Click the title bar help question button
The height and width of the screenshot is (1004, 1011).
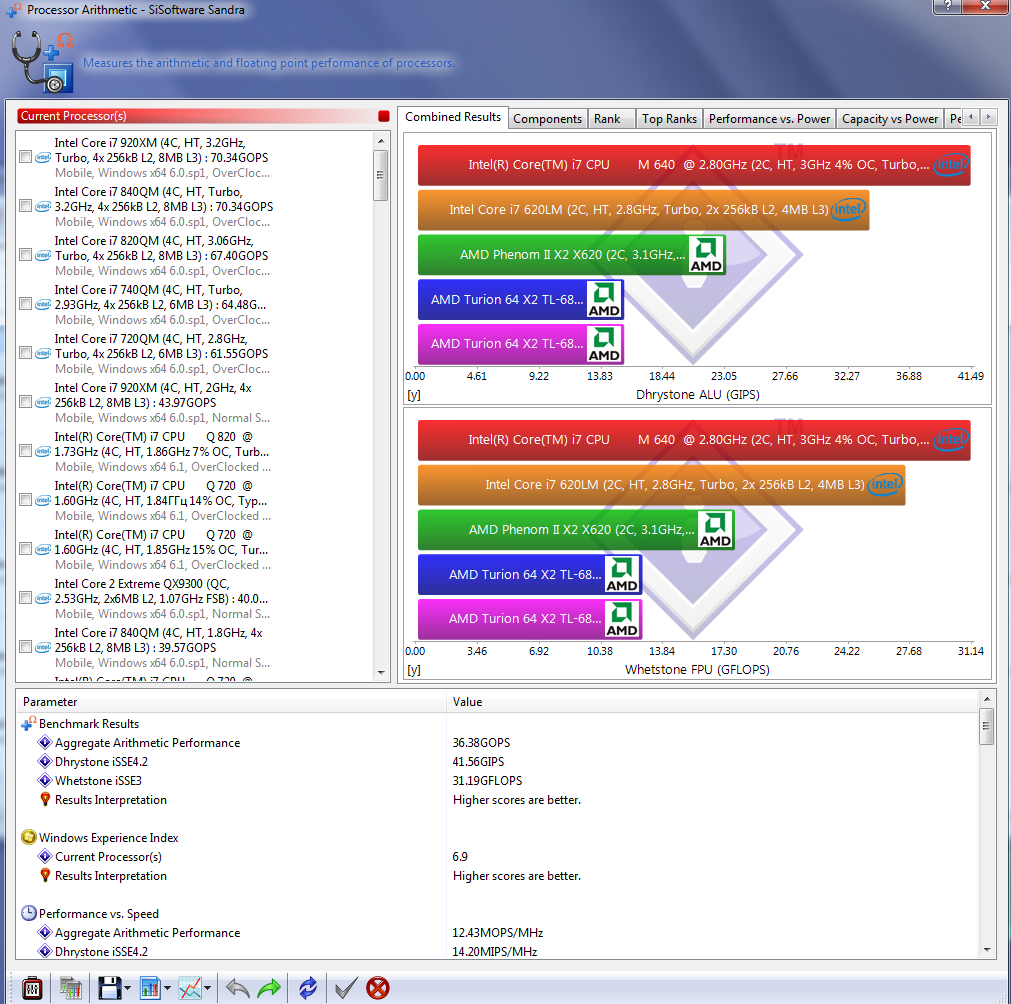(947, 6)
